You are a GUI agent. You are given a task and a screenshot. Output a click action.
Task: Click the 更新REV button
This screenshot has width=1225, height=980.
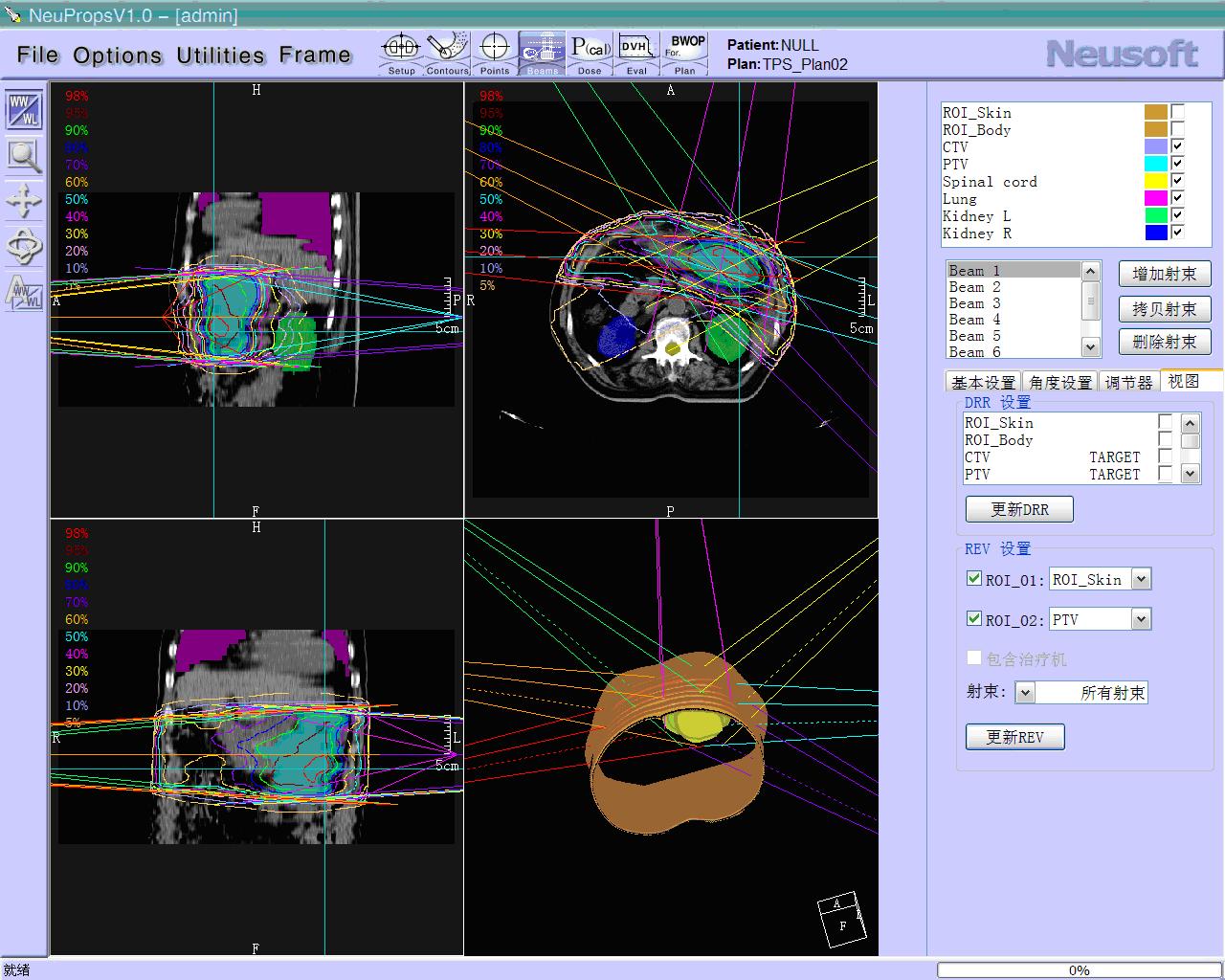click(x=1014, y=737)
